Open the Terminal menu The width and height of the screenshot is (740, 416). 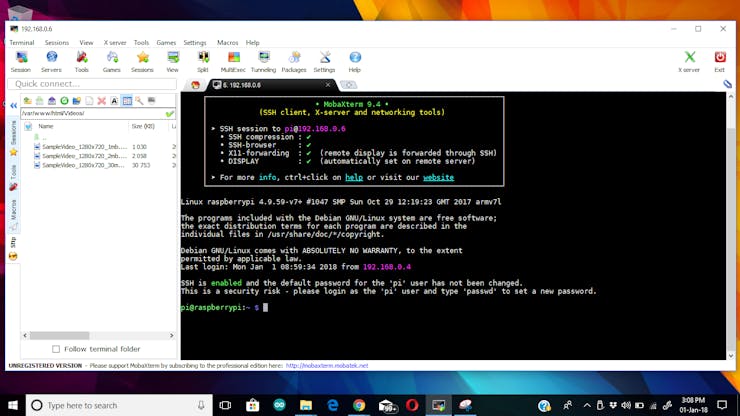(22, 42)
